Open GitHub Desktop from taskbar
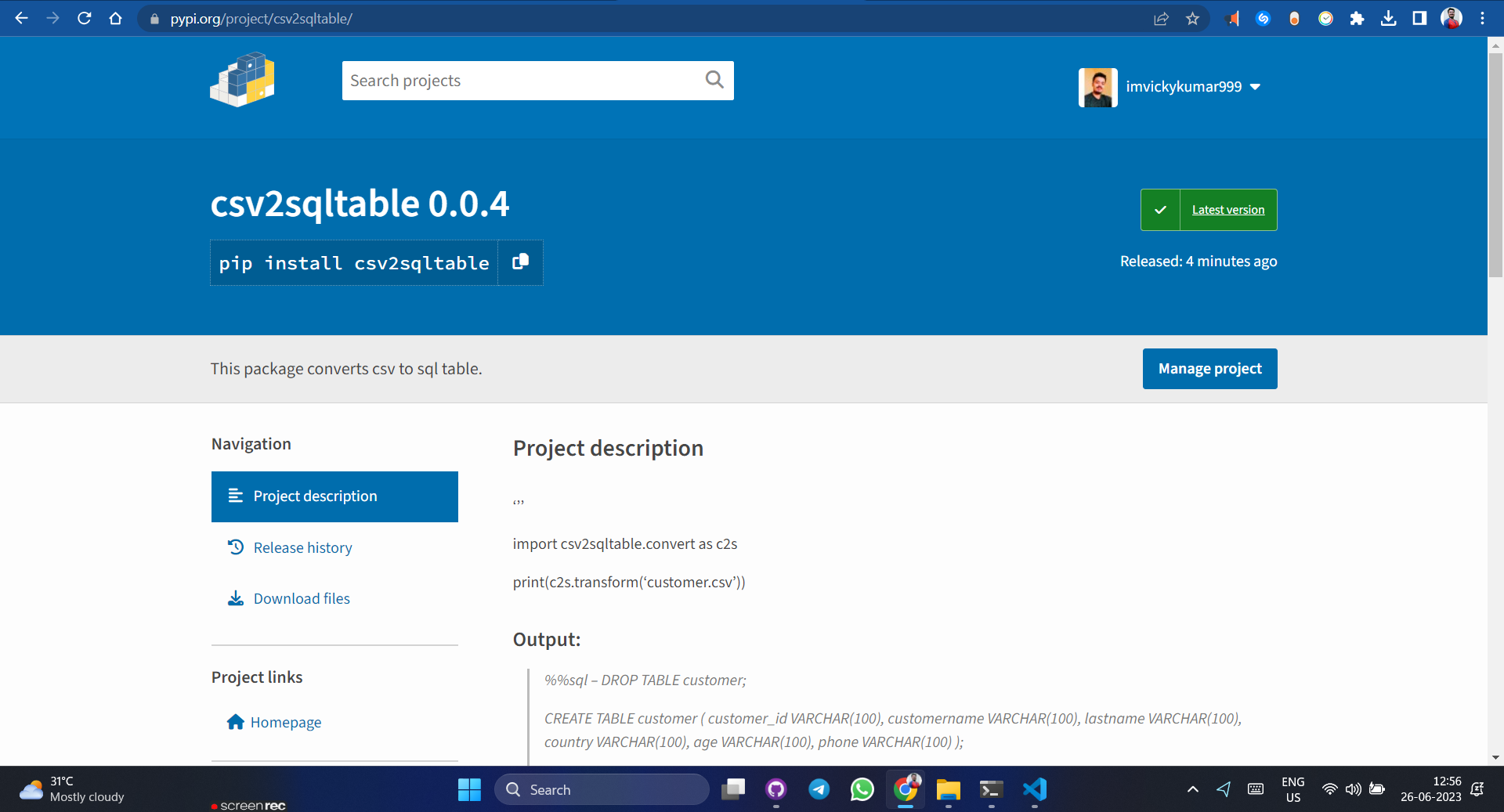 click(776, 789)
